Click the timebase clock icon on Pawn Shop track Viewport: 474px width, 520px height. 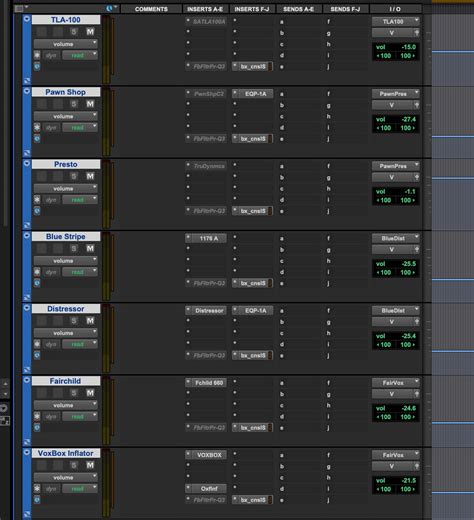point(37,138)
